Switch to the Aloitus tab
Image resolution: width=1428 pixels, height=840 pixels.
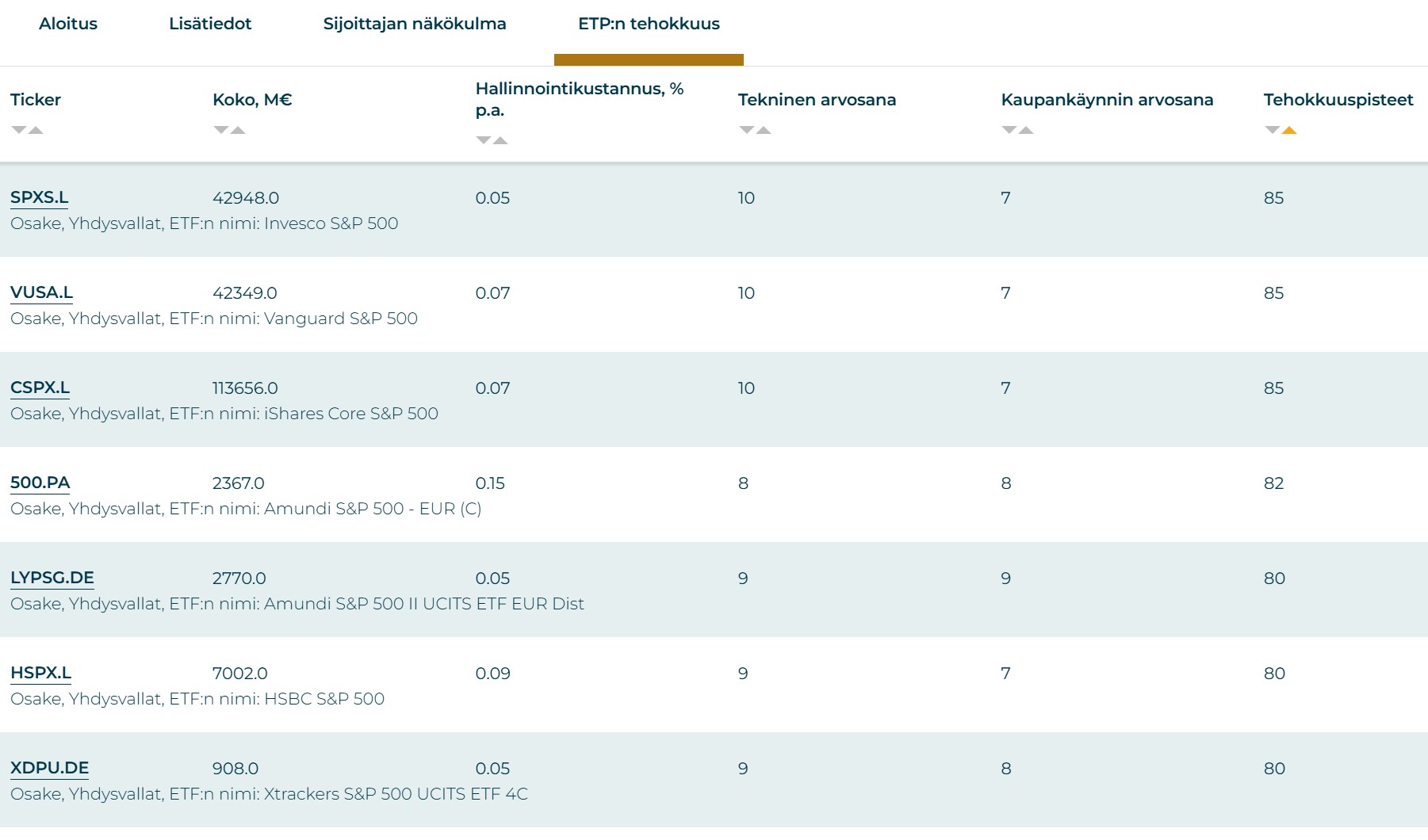[x=68, y=24]
